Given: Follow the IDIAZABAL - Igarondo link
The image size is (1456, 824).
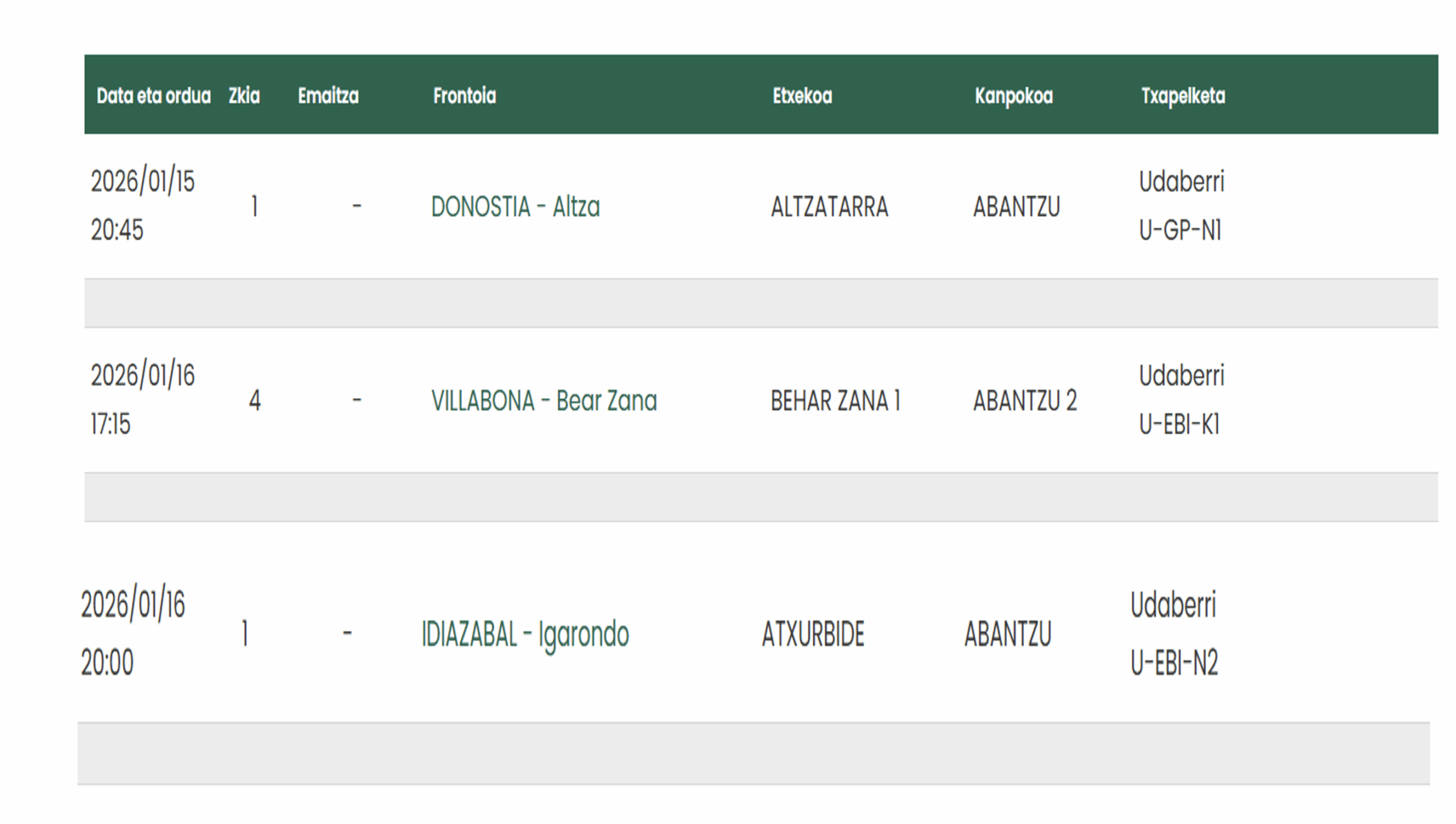Looking at the screenshot, I should point(525,633).
